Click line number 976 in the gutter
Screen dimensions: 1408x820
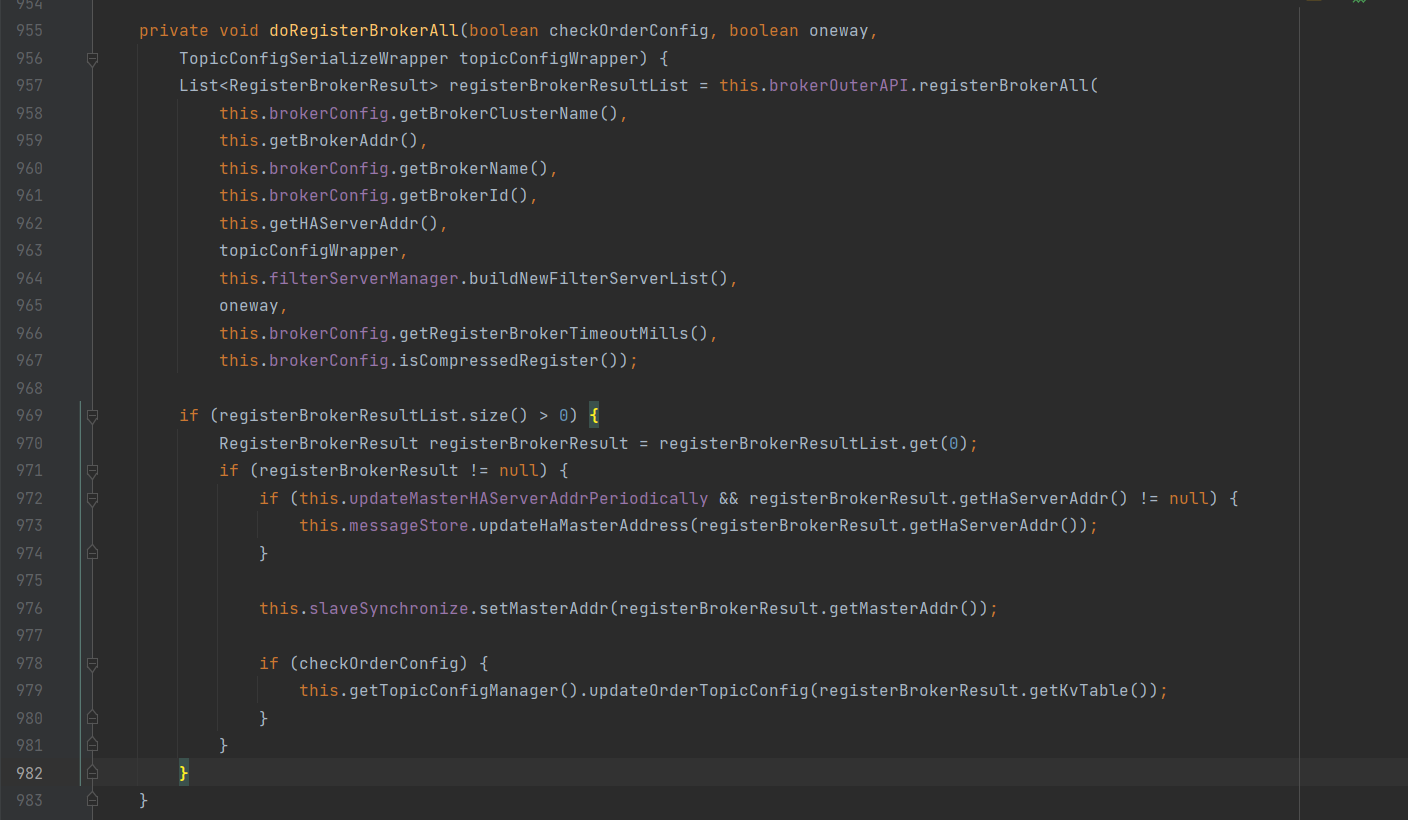click(29, 608)
